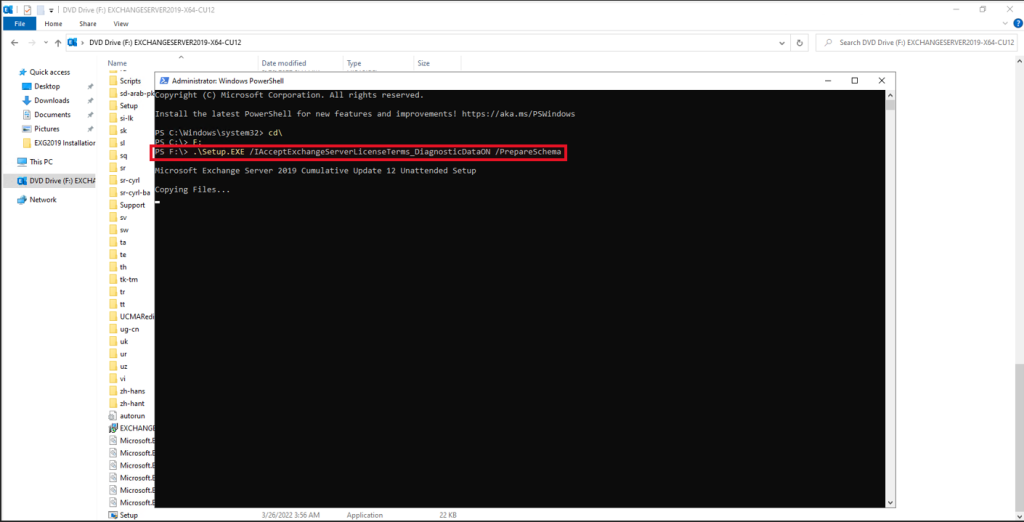This screenshot has width=1024, height=522.
Task: Select the autorun file
Action: [132, 416]
